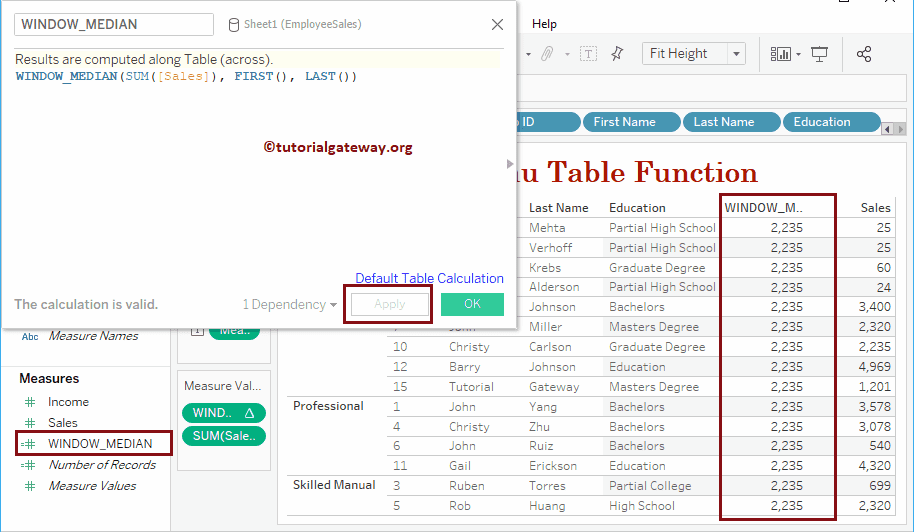Click the Erickson last name cell
Image resolution: width=914 pixels, height=532 pixels.
(x=553, y=466)
